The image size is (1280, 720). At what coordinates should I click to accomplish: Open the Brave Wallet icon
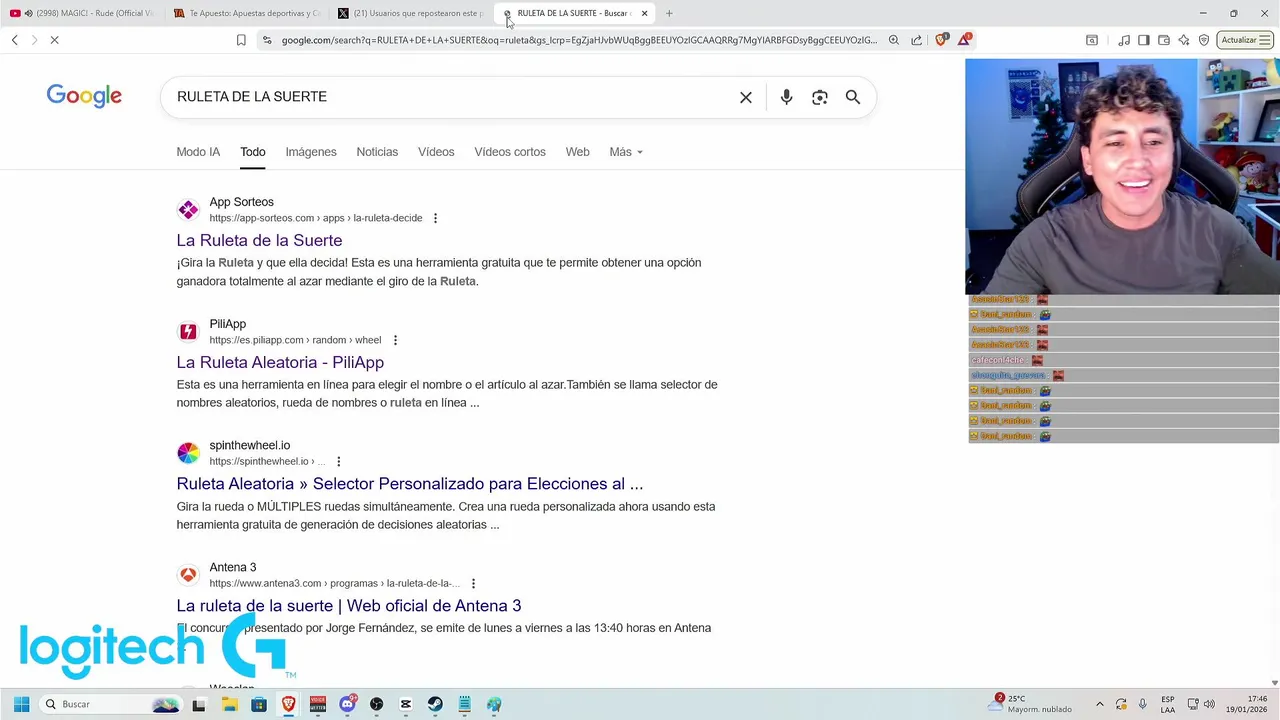pos(1164,40)
